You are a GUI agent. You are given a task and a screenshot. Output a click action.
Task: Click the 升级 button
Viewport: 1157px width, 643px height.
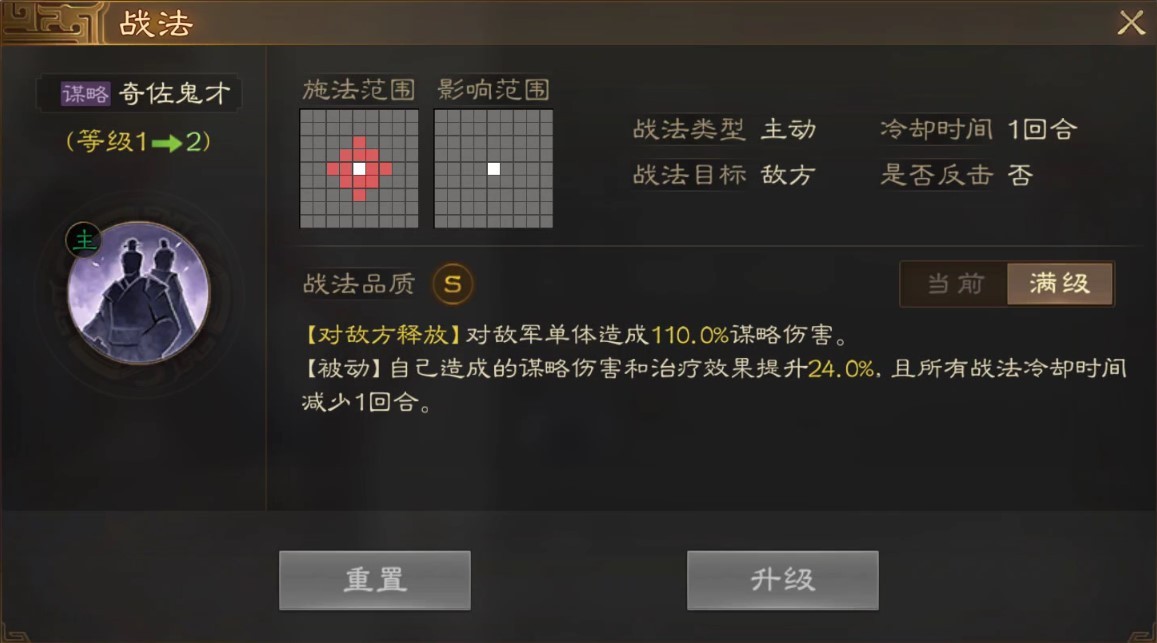[x=782, y=580]
